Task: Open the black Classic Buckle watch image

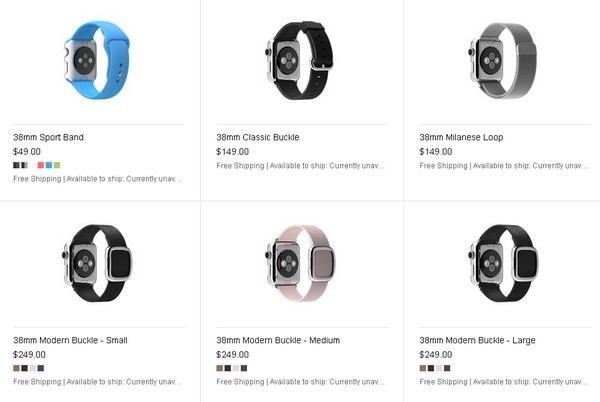Action: [x=300, y=60]
